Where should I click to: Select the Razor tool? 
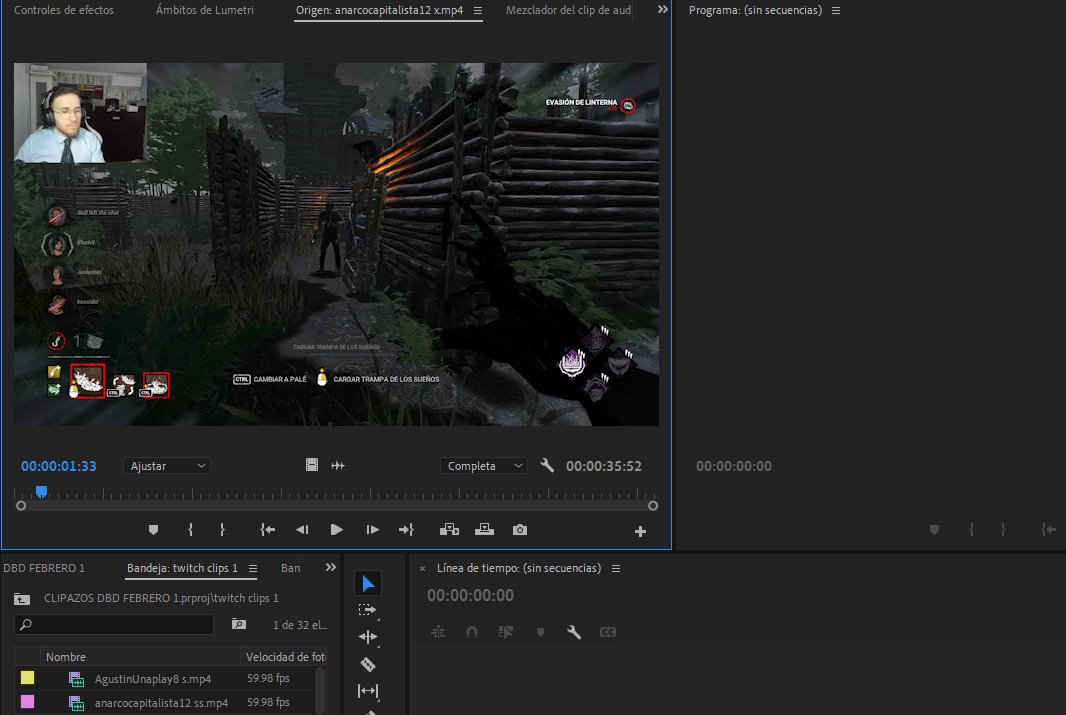pyautogui.click(x=368, y=664)
